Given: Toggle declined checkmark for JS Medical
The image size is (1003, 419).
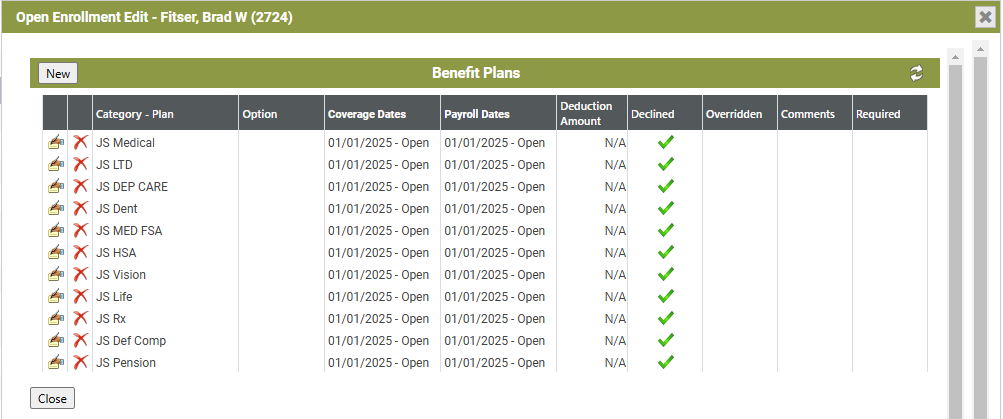Looking at the screenshot, I should [x=666, y=142].
